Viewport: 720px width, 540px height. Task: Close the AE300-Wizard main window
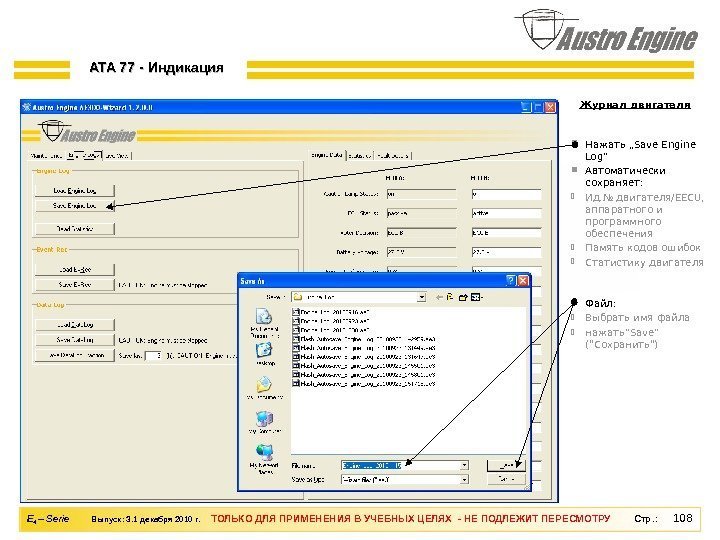pyautogui.click(x=550, y=107)
